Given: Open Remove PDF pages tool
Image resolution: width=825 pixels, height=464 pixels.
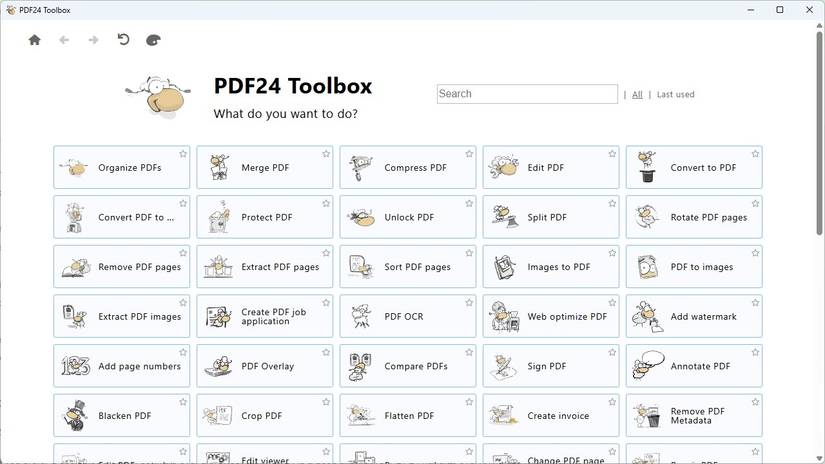Looking at the screenshot, I should tap(122, 266).
